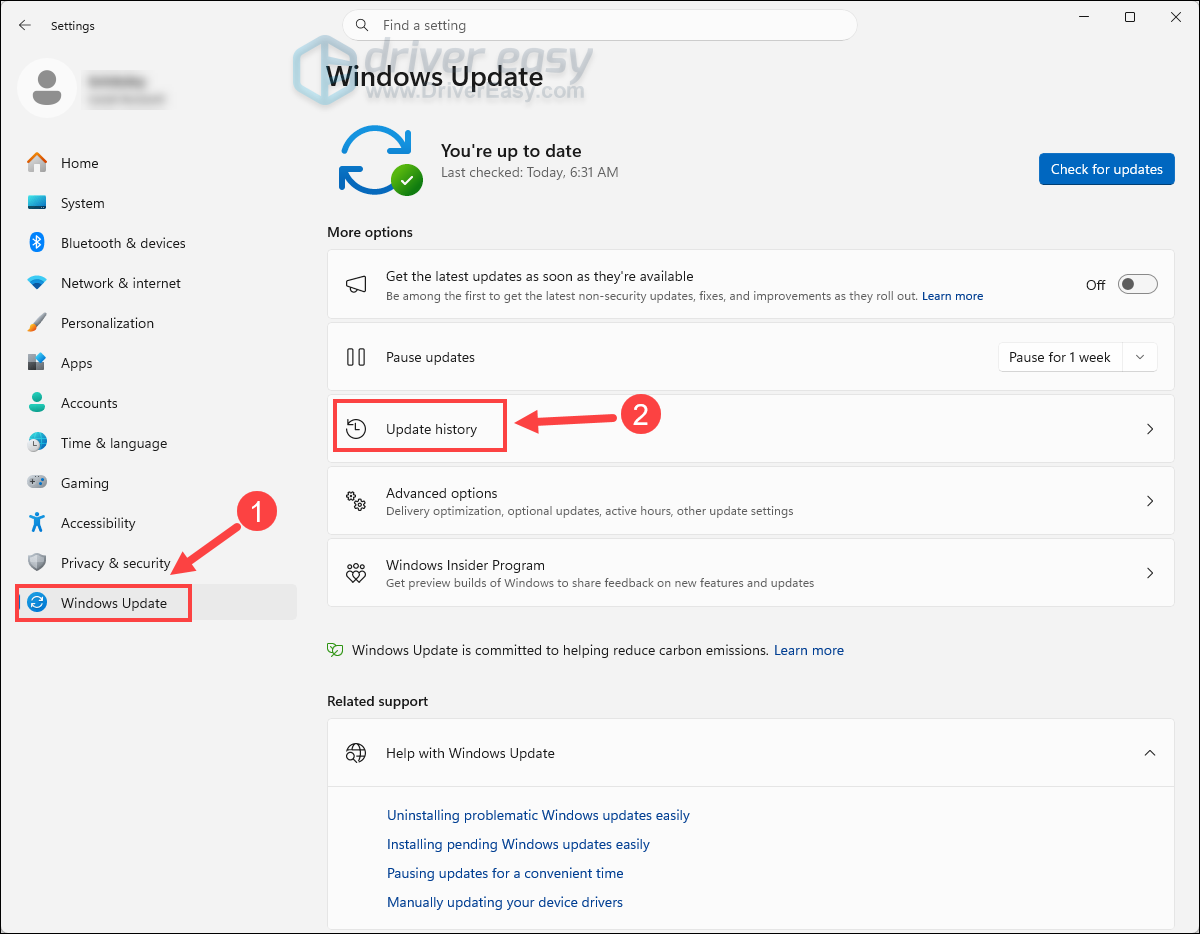Click the Windows Update sync icon in sidebar
Image resolution: width=1200 pixels, height=934 pixels.
click(37, 603)
